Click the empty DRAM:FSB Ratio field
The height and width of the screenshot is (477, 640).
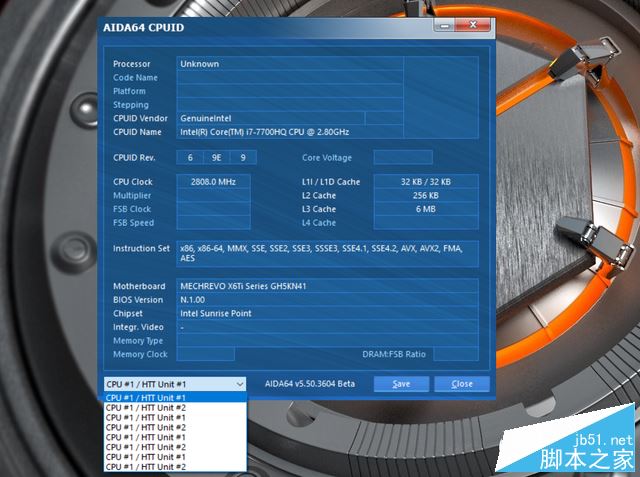point(456,354)
